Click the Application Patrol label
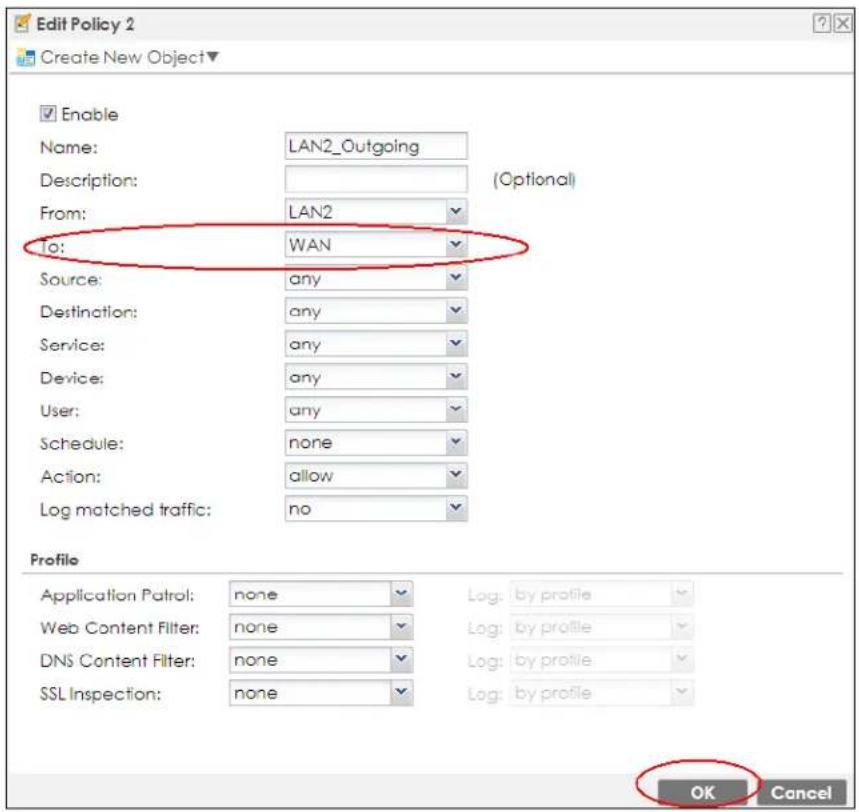859x812 pixels. pyautogui.click(x=117, y=595)
